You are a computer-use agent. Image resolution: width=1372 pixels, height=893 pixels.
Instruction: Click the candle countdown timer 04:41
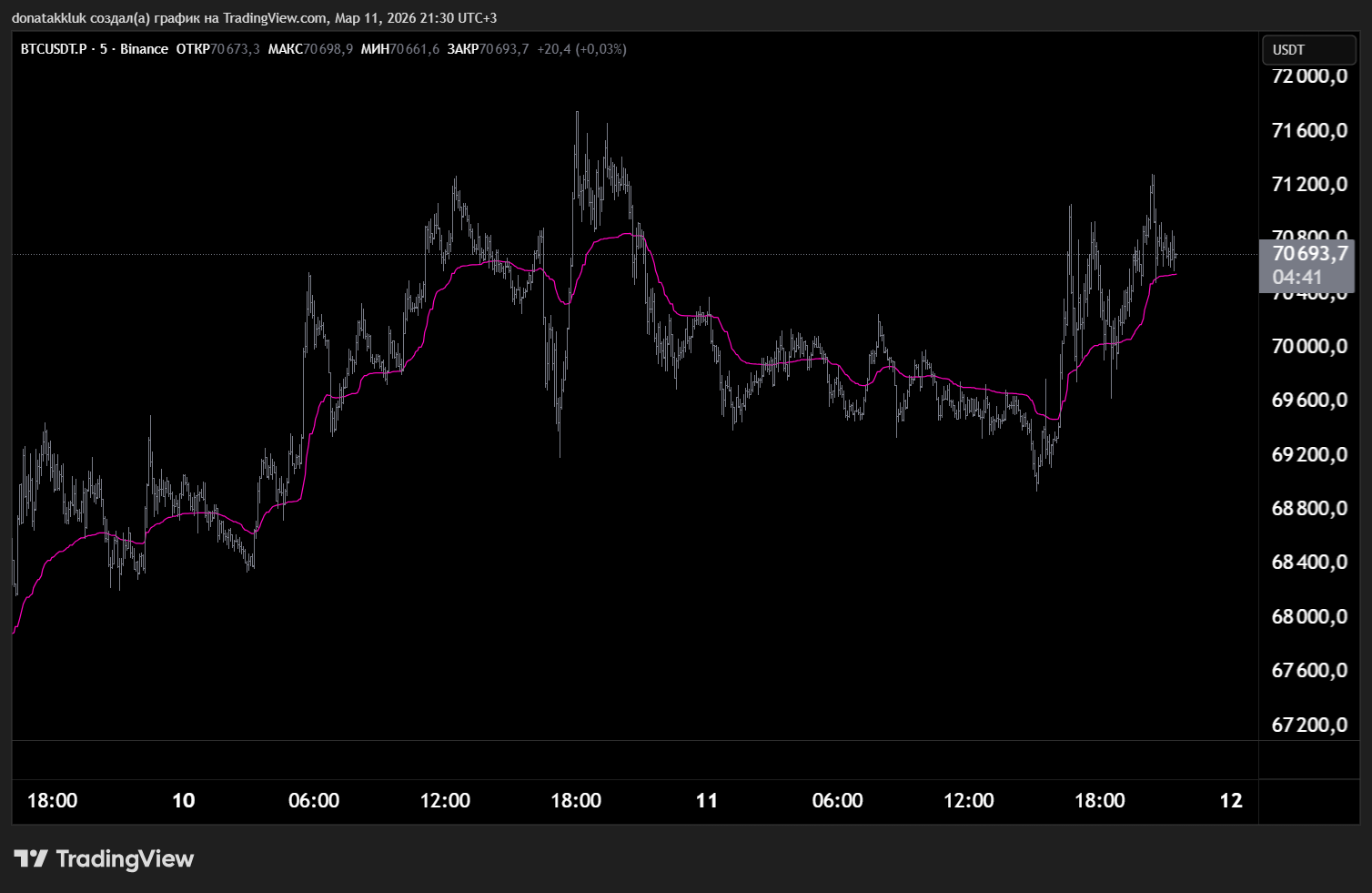click(x=1296, y=278)
